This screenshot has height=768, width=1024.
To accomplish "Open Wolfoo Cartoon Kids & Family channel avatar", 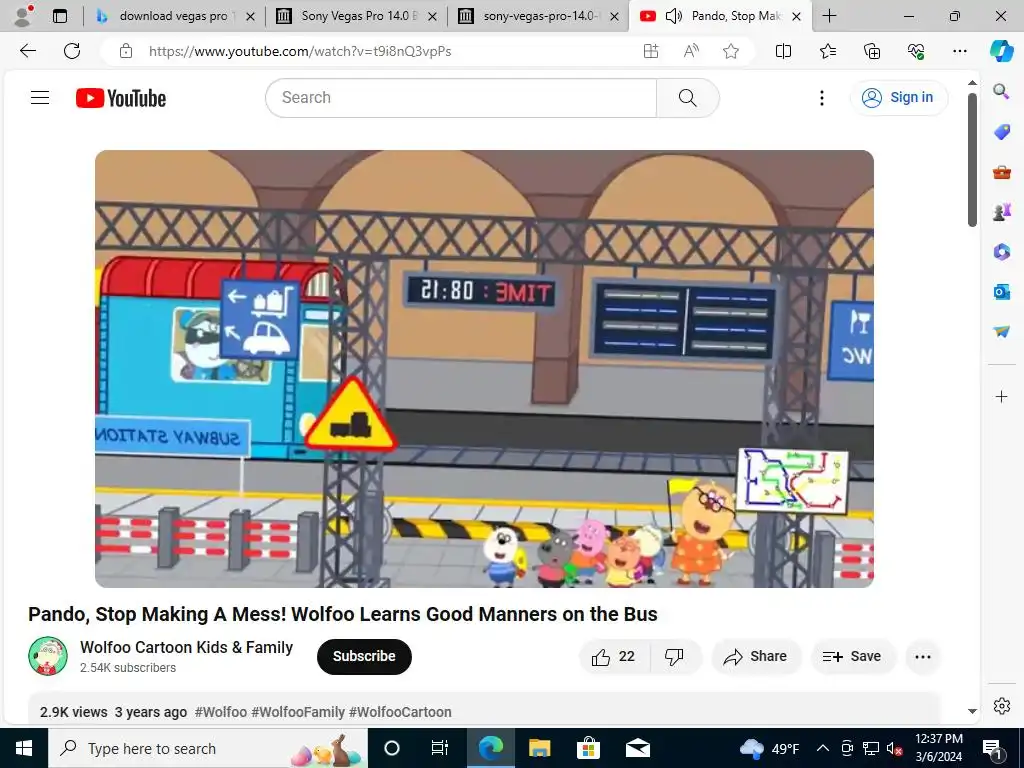I will point(48,656).
